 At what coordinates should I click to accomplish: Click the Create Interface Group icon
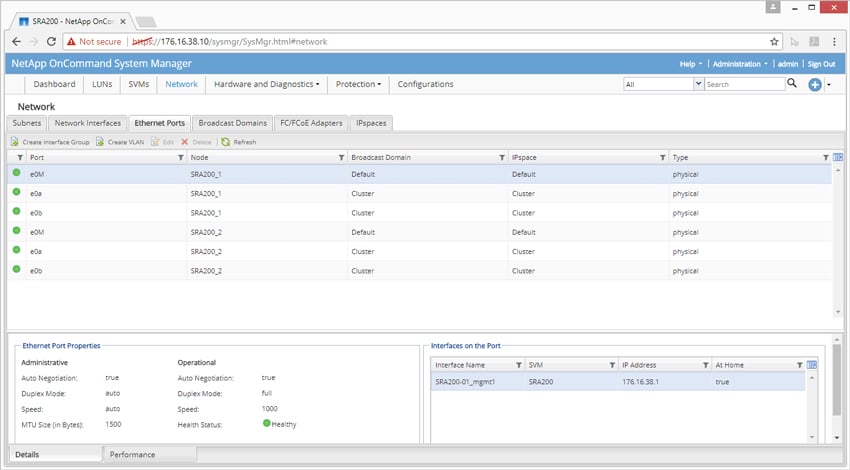point(15,142)
